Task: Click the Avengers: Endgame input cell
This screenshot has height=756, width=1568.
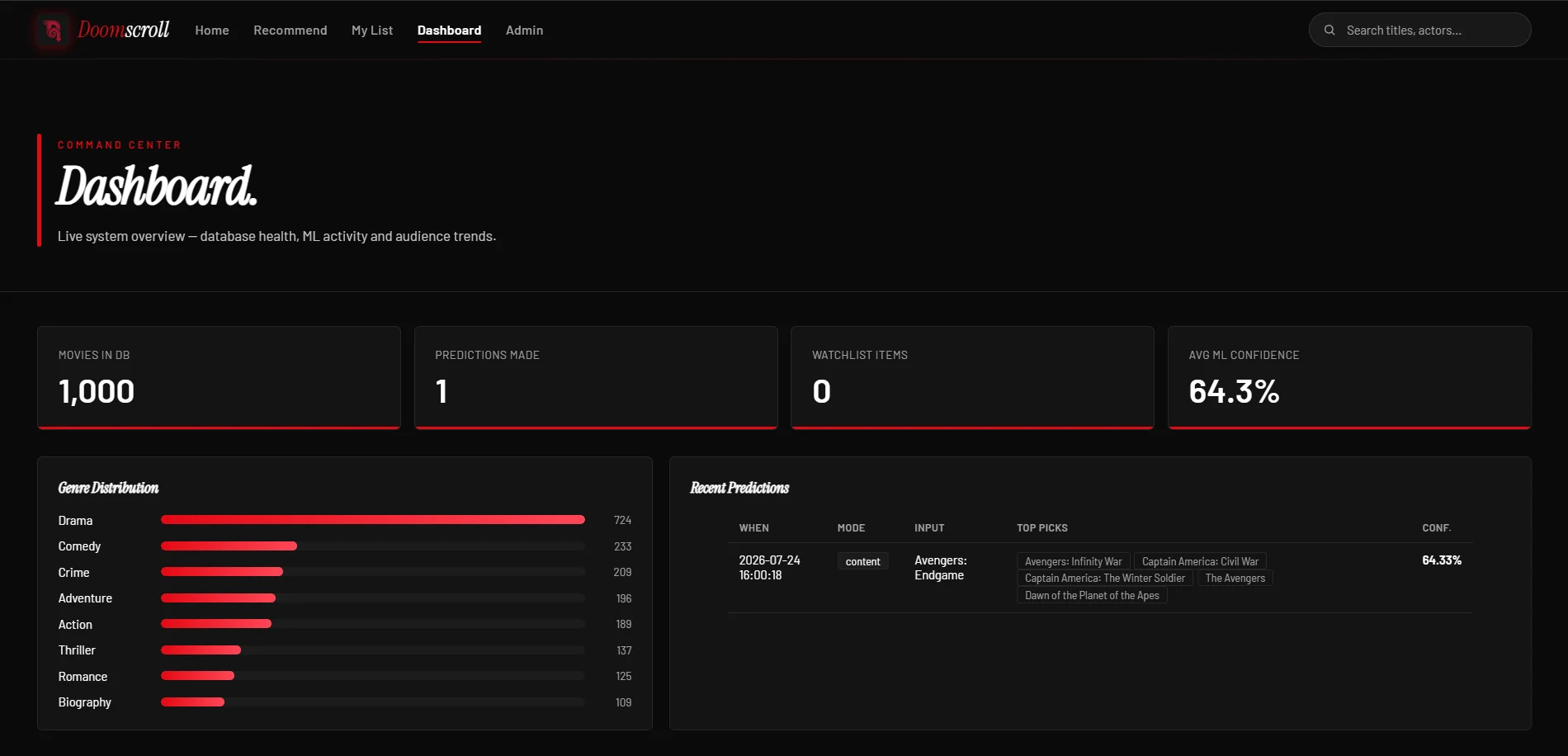Action: click(x=940, y=568)
